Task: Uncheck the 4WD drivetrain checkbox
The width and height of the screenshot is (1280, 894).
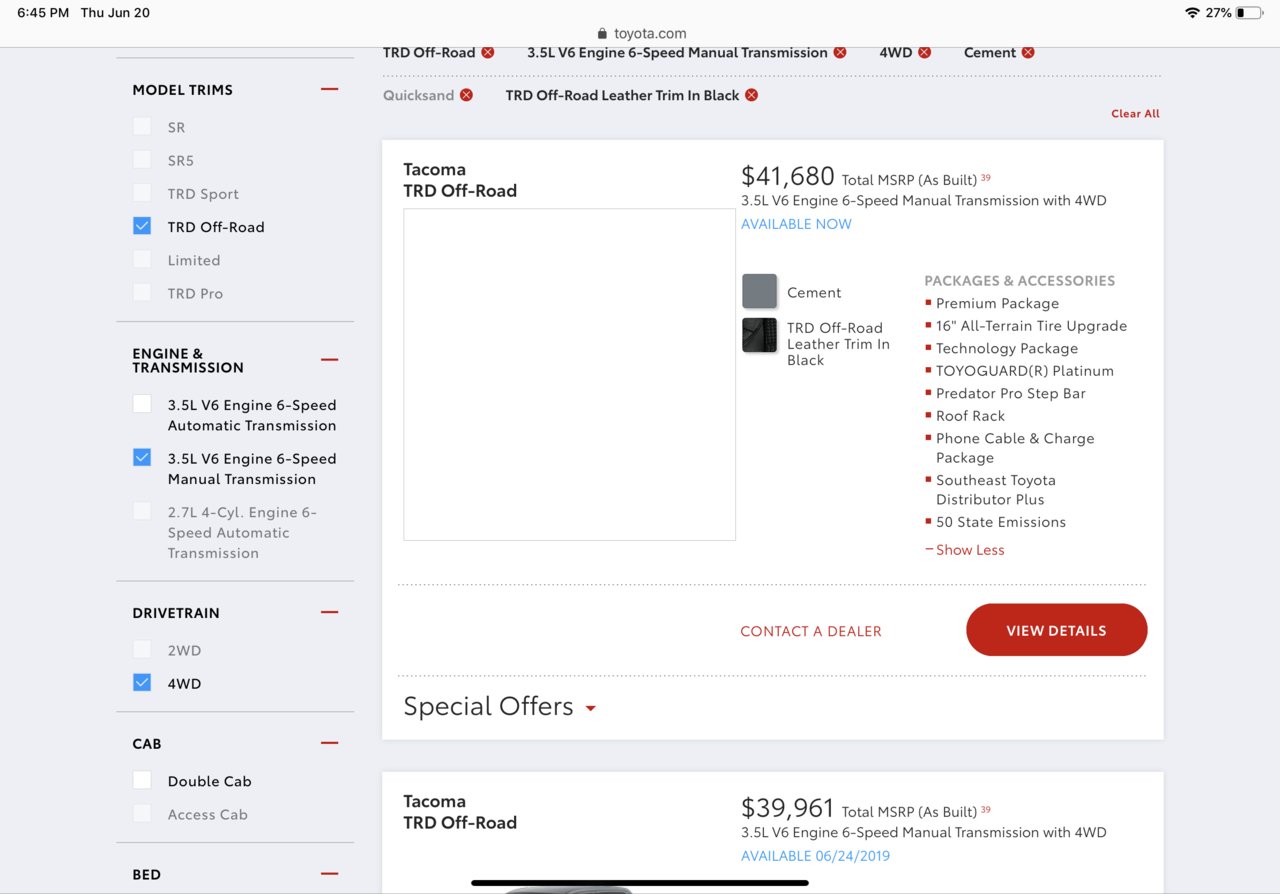Action: click(142, 683)
